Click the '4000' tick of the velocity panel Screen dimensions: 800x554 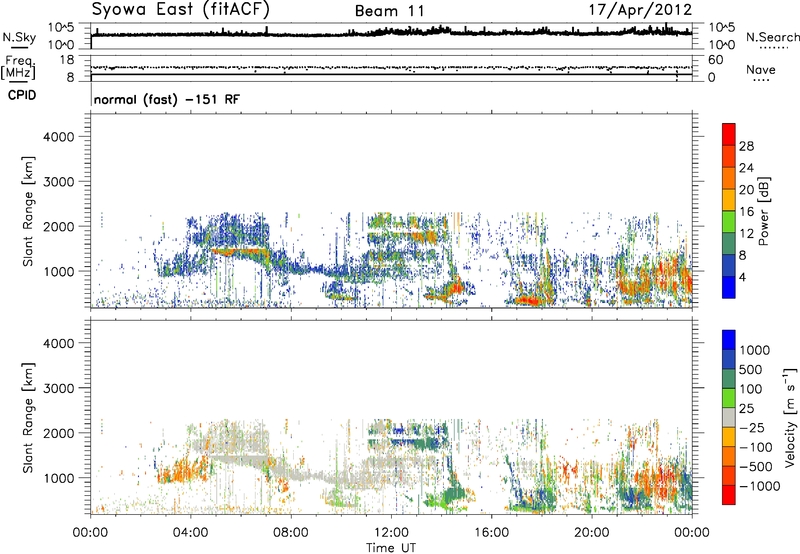[x=59, y=343]
